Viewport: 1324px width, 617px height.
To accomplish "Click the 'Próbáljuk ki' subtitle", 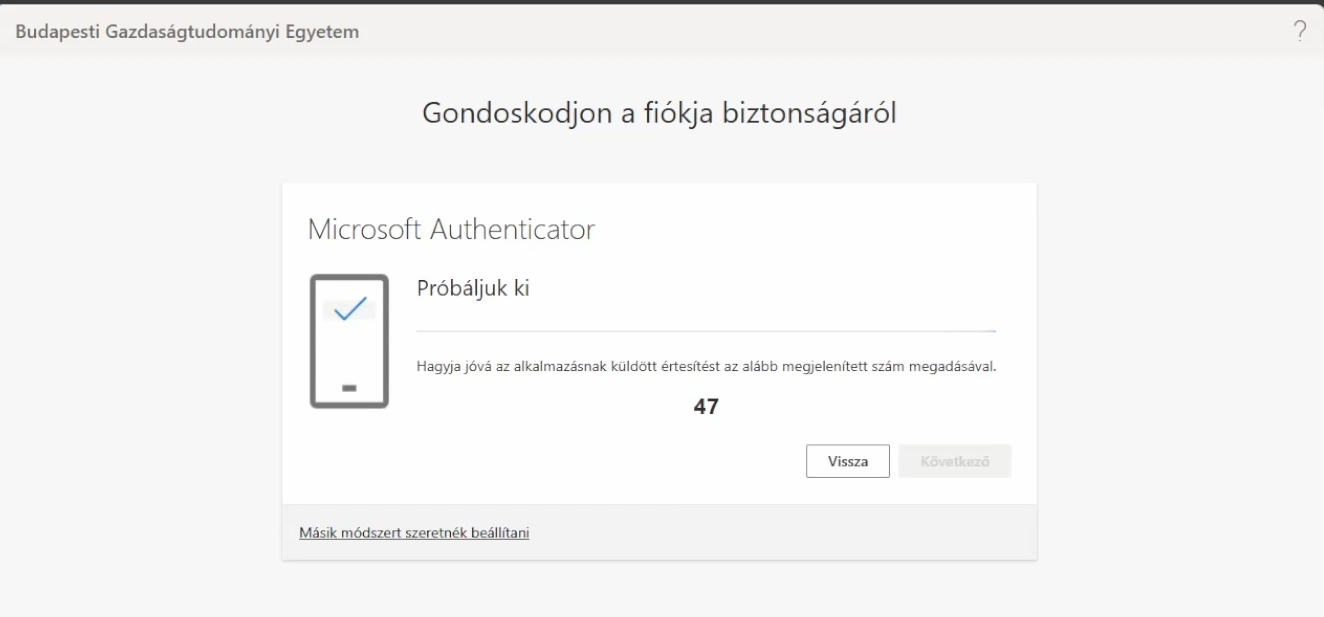I will 472,289.
